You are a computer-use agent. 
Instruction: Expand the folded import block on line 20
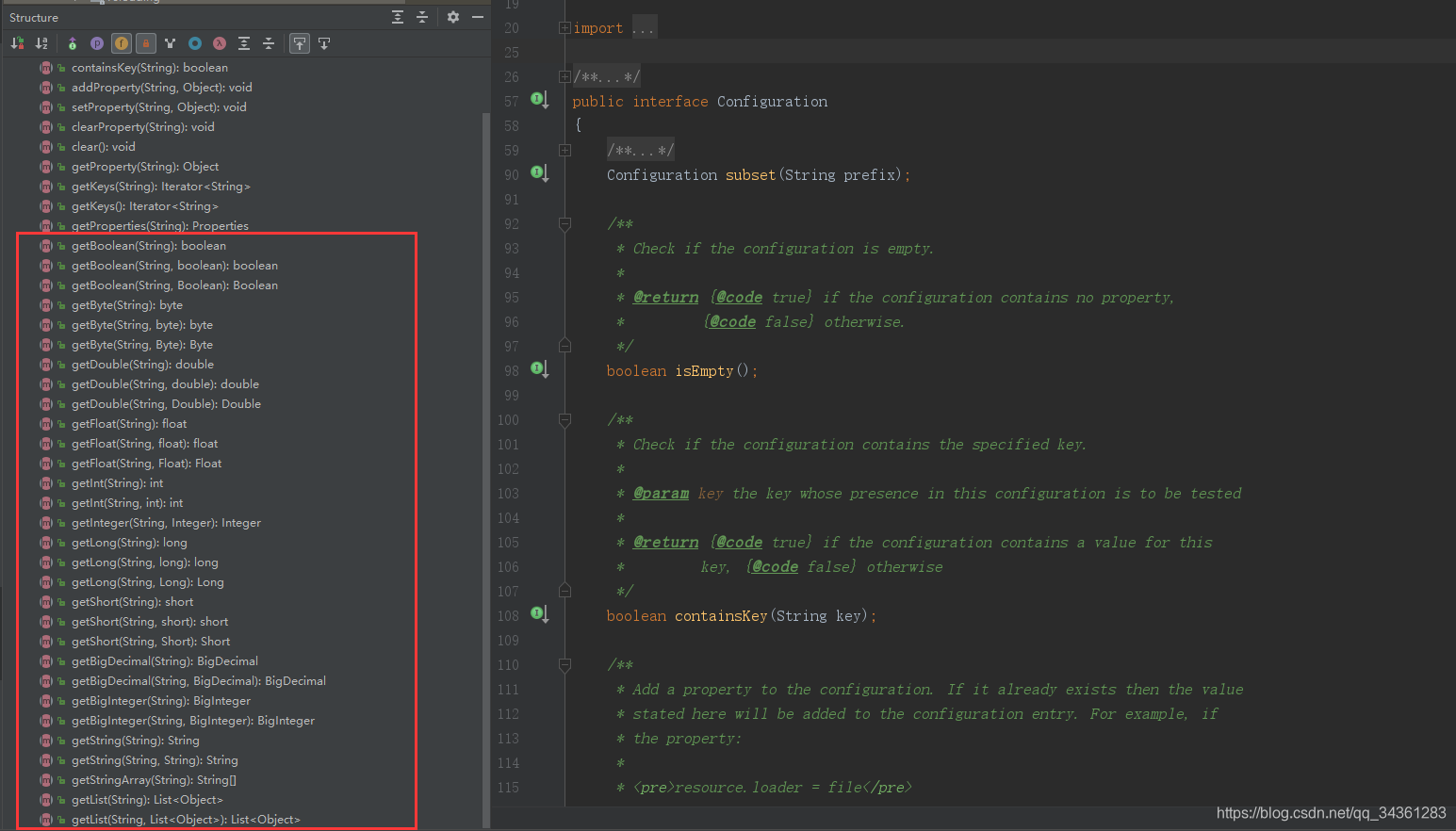tap(564, 28)
